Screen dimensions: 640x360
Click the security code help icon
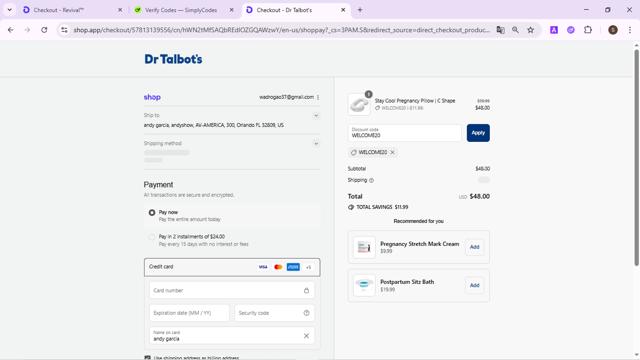[306, 313]
